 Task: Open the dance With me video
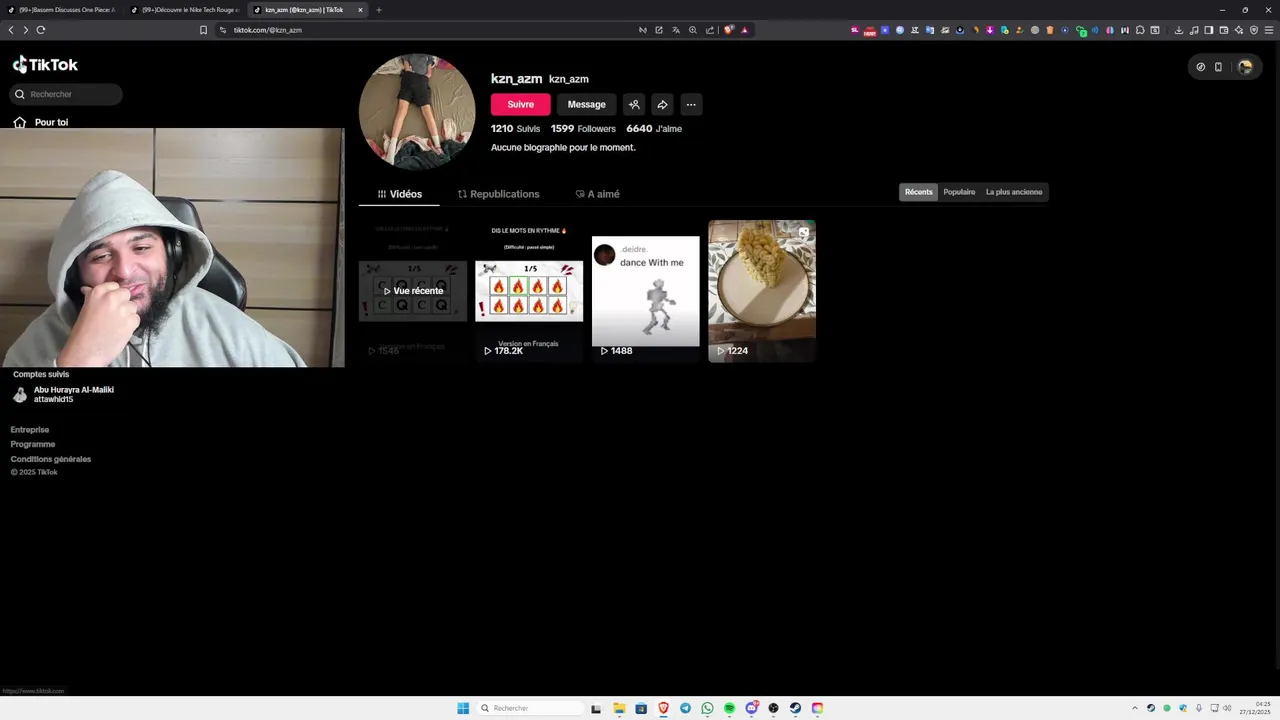646,291
